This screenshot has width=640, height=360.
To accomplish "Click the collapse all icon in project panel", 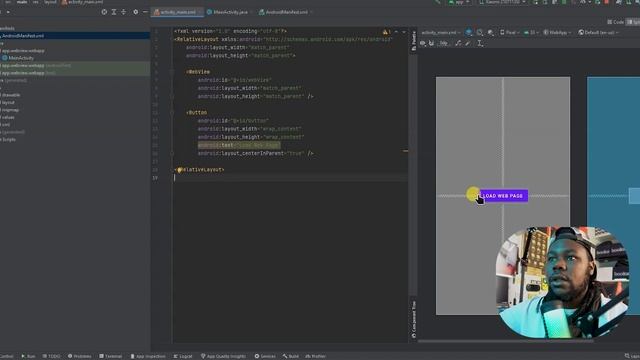I will [x=123, y=12].
